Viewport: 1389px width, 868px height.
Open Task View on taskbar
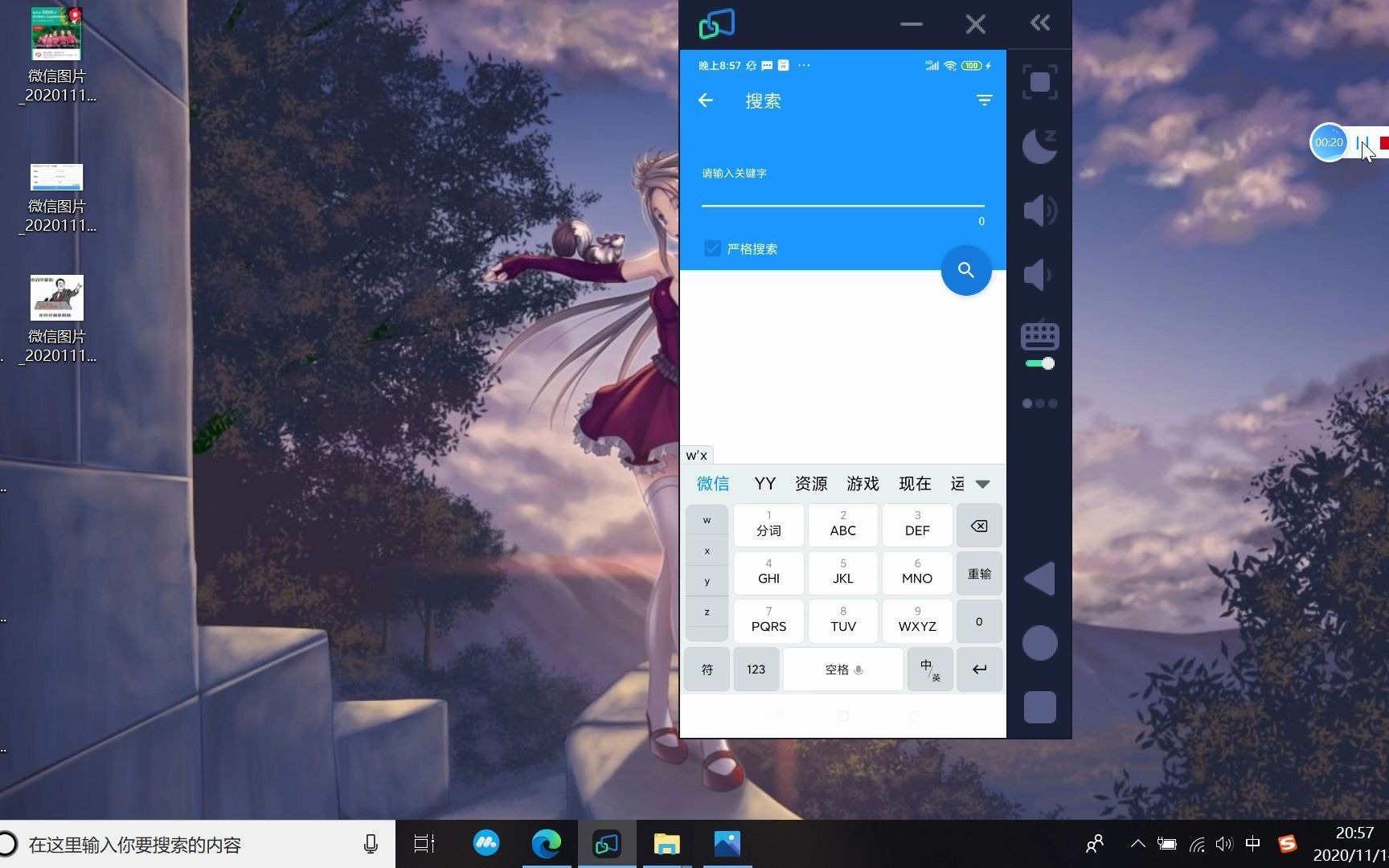pos(424,844)
